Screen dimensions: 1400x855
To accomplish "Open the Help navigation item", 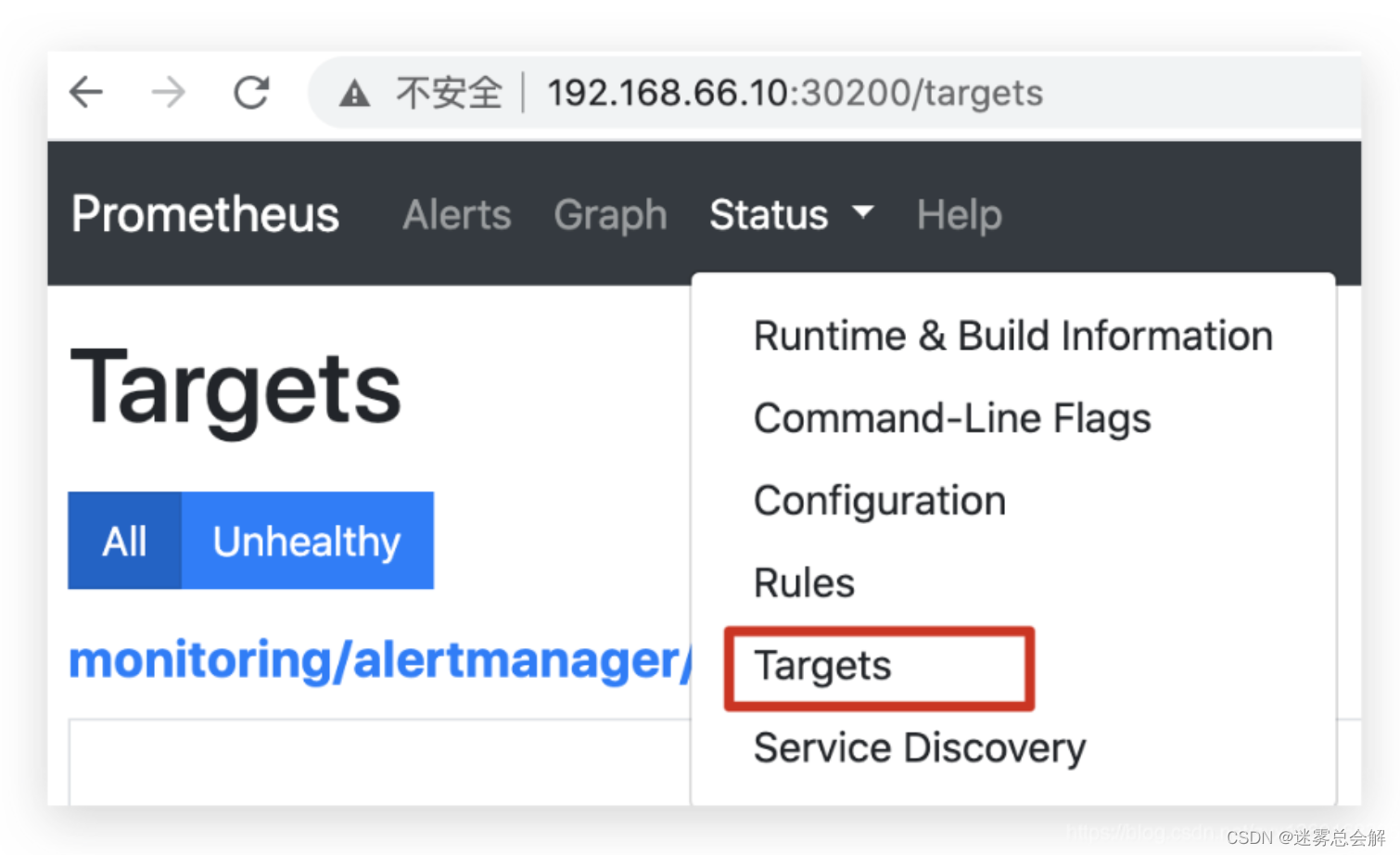I will (960, 215).
